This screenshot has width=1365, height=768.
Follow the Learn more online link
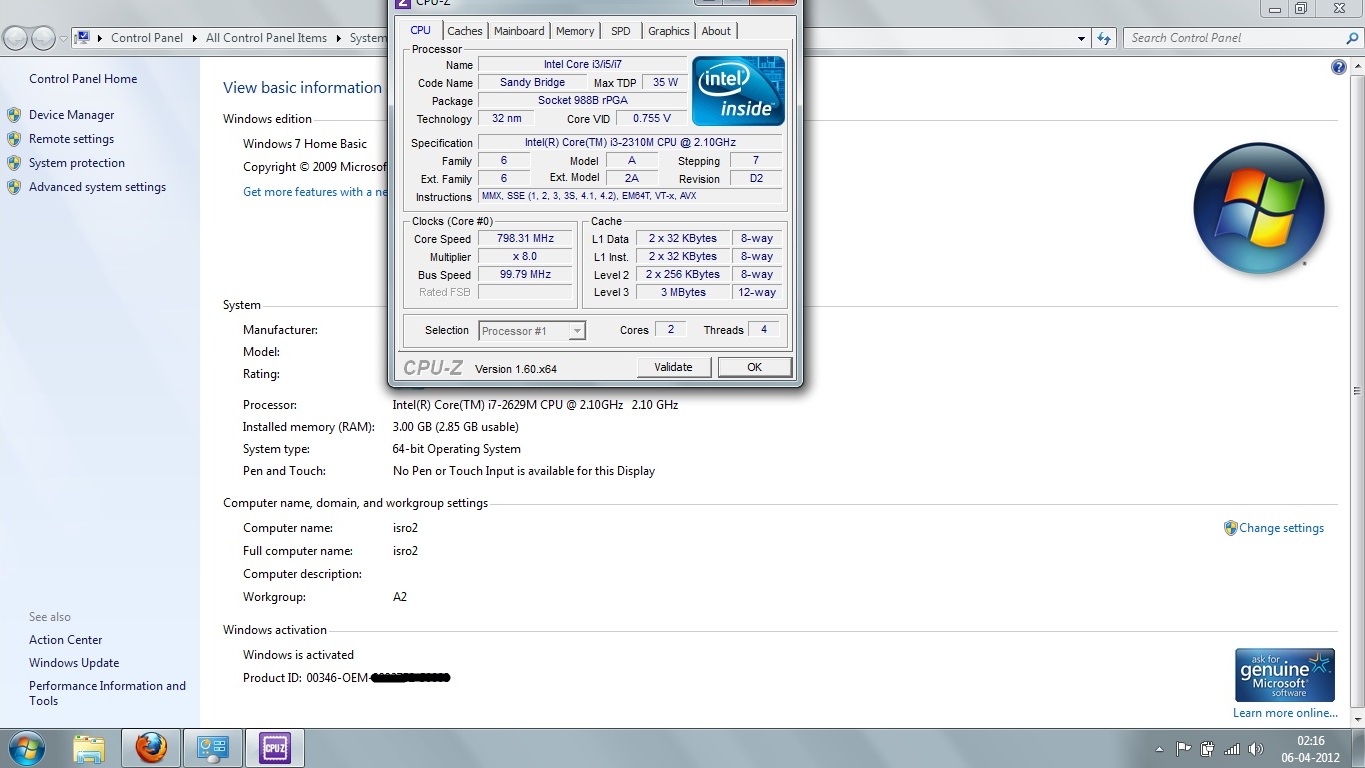1285,713
